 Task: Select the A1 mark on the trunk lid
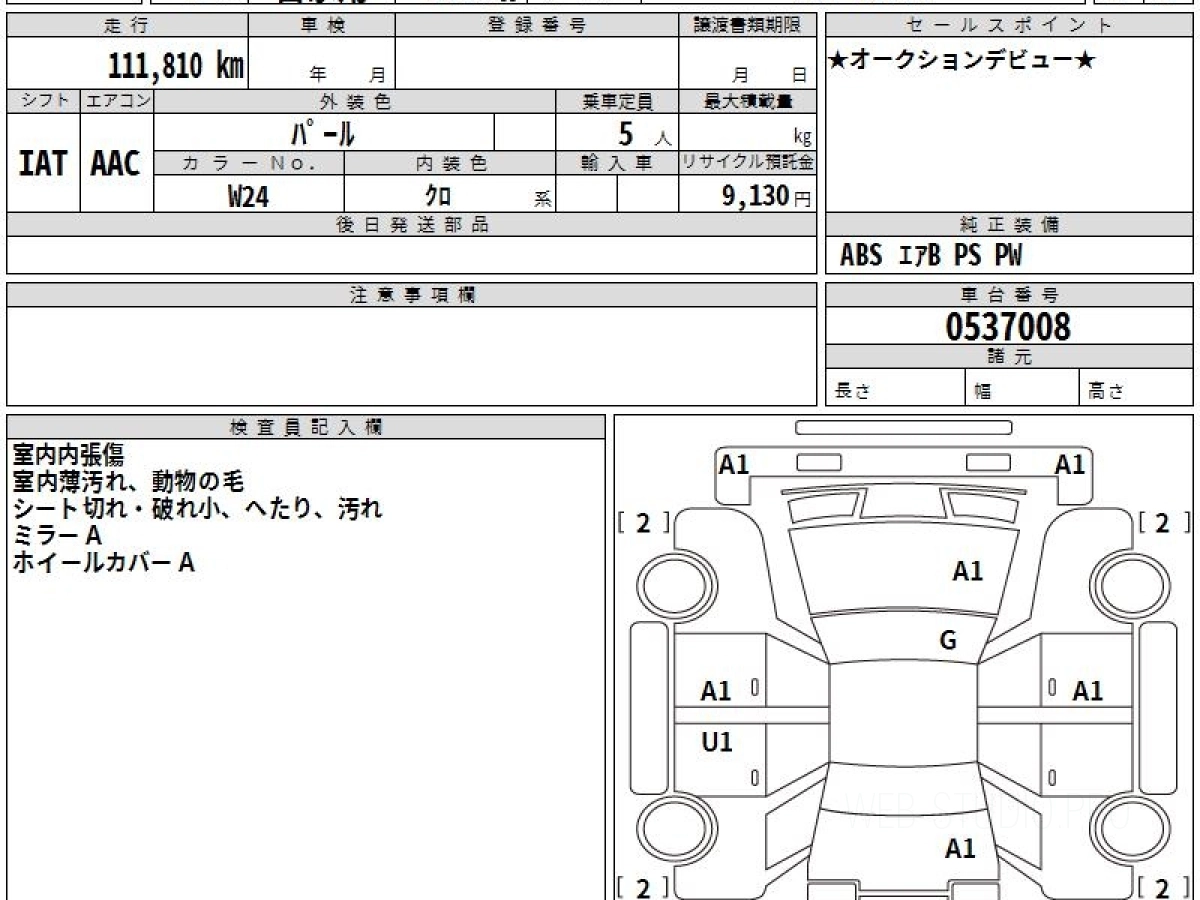tap(960, 848)
